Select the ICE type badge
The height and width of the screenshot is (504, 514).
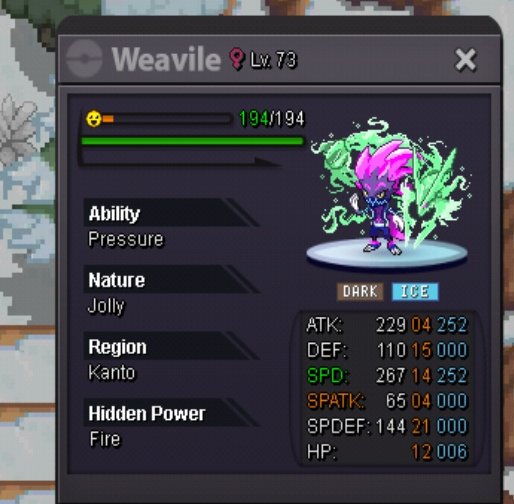coord(415,292)
